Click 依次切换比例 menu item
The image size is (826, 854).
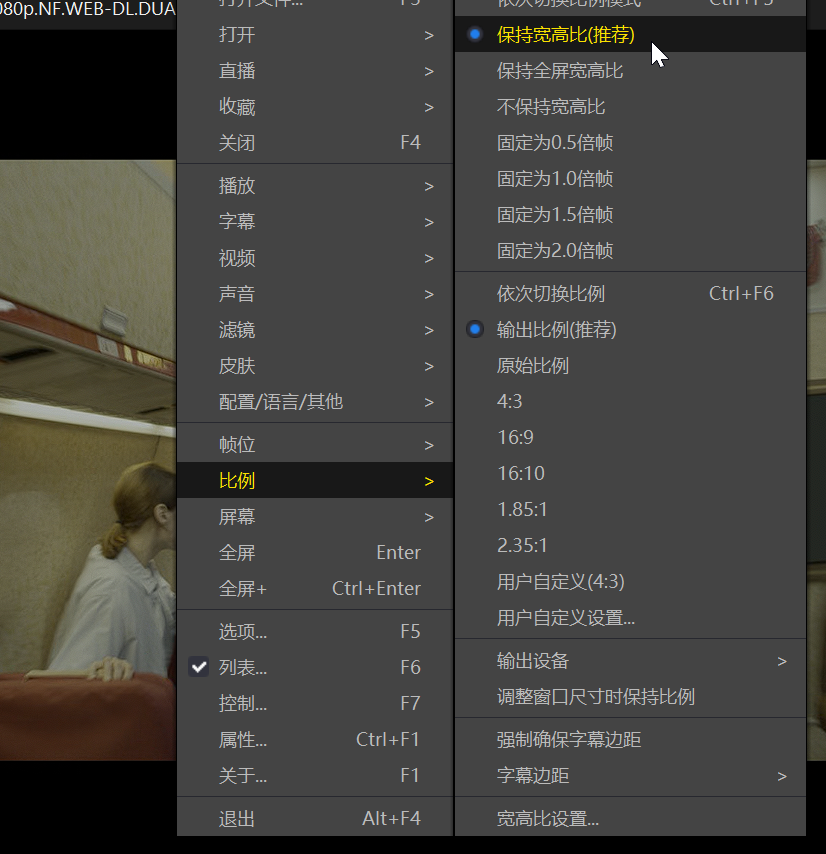pyautogui.click(x=630, y=294)
